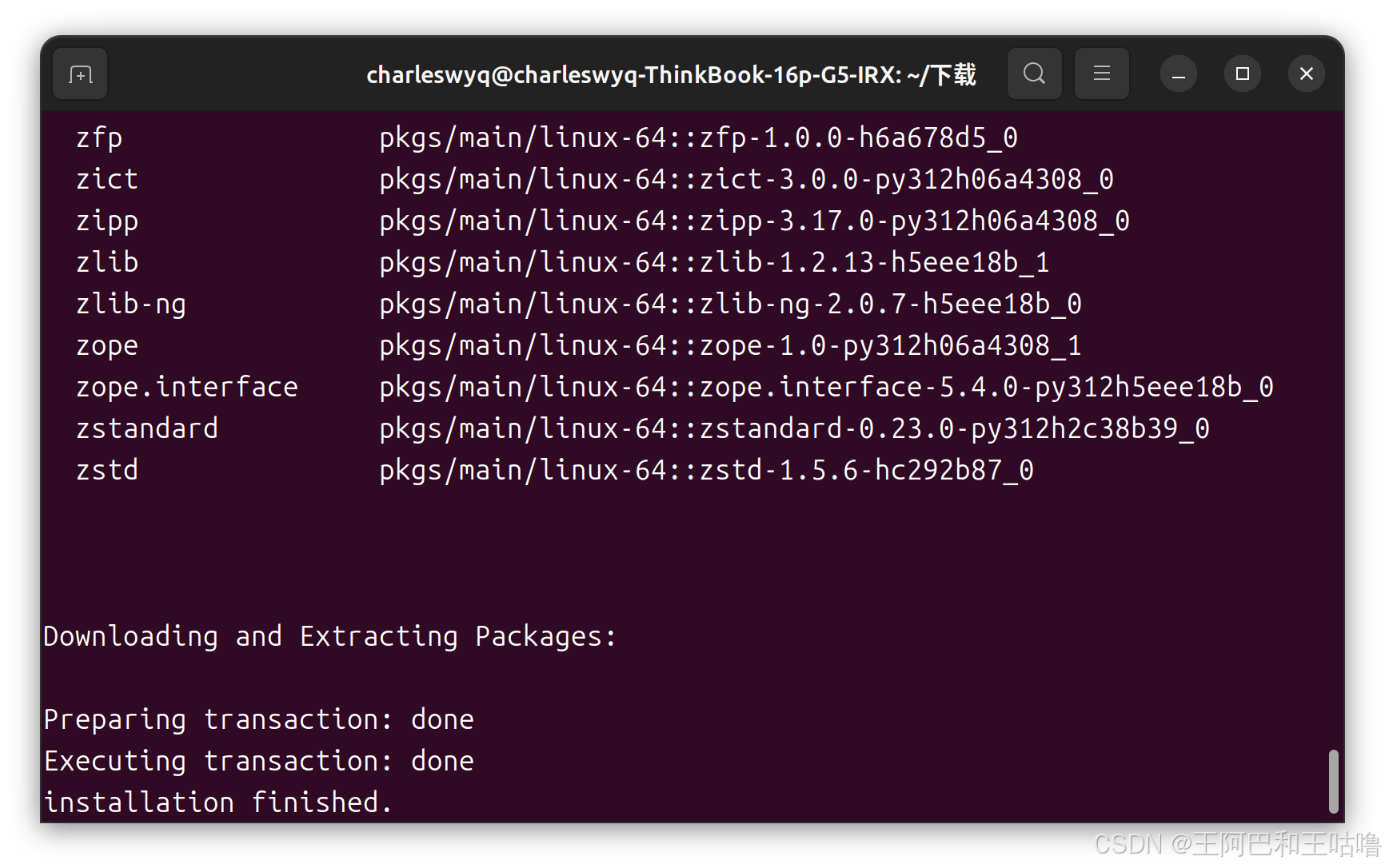
Task: Close the terminal window
Action: pyautogui.click(x=1306, y=74)
